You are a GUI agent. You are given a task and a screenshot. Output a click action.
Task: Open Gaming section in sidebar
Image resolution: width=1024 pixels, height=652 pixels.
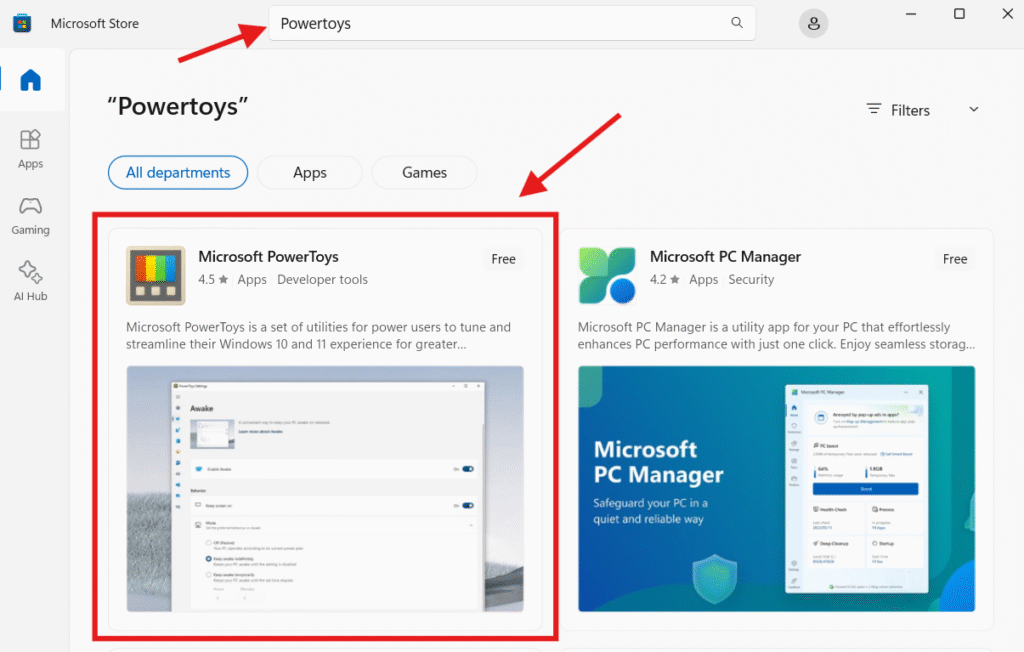coord(30,215)
